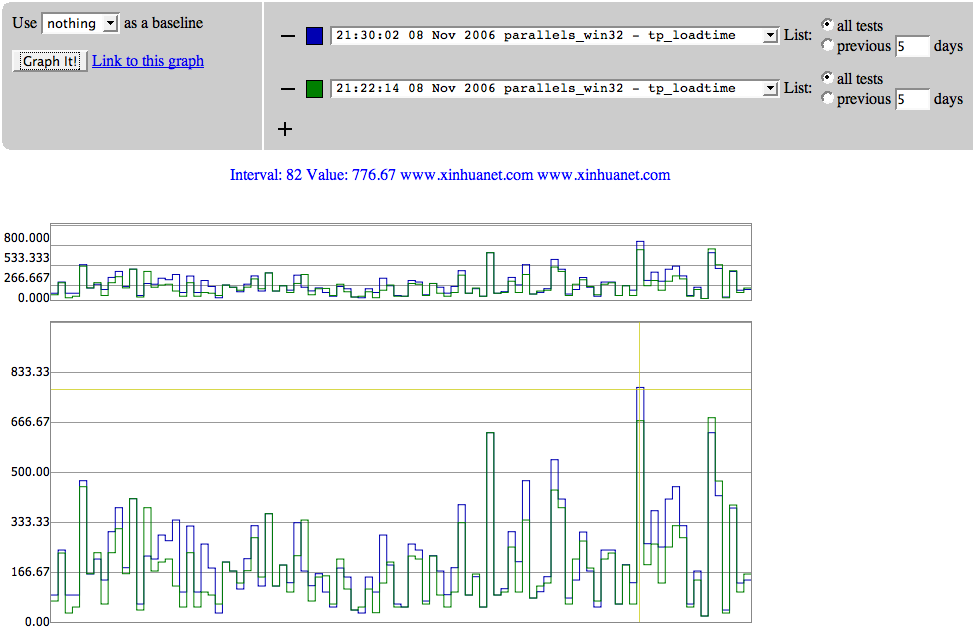973x636 pixels.
Task: Click the tallest blue peak in overview graph
Action: point(640,243)
